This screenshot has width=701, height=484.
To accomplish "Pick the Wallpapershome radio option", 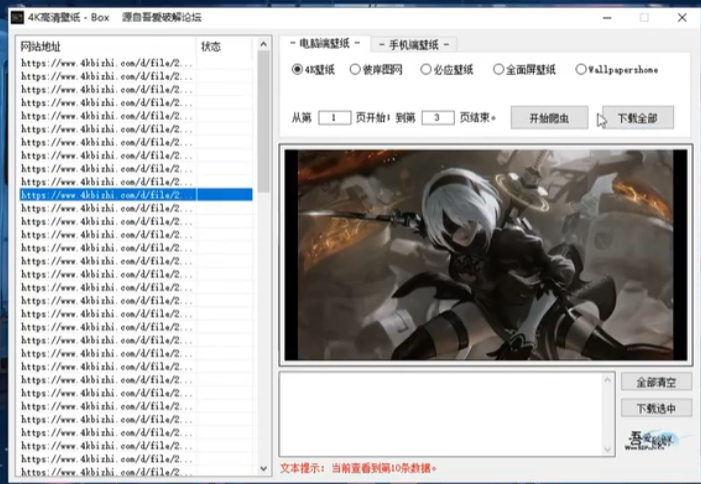I will point(617,69).
